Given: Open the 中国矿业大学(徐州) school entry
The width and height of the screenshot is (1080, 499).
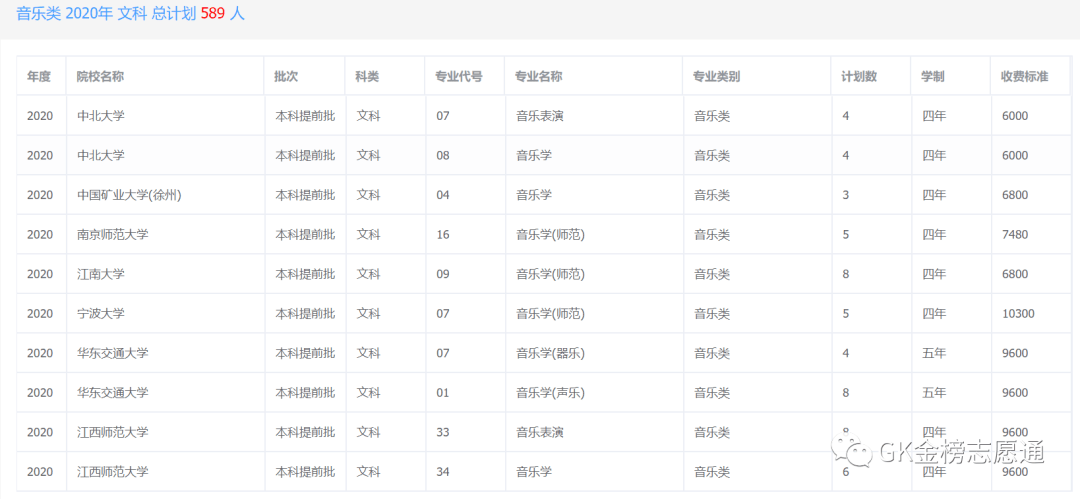Looking at the screenshot, I should coord(129,195).
